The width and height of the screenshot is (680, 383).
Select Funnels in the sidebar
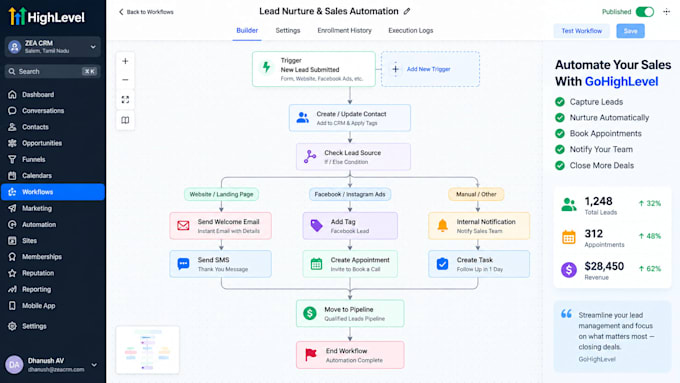[x=52, y=160]
